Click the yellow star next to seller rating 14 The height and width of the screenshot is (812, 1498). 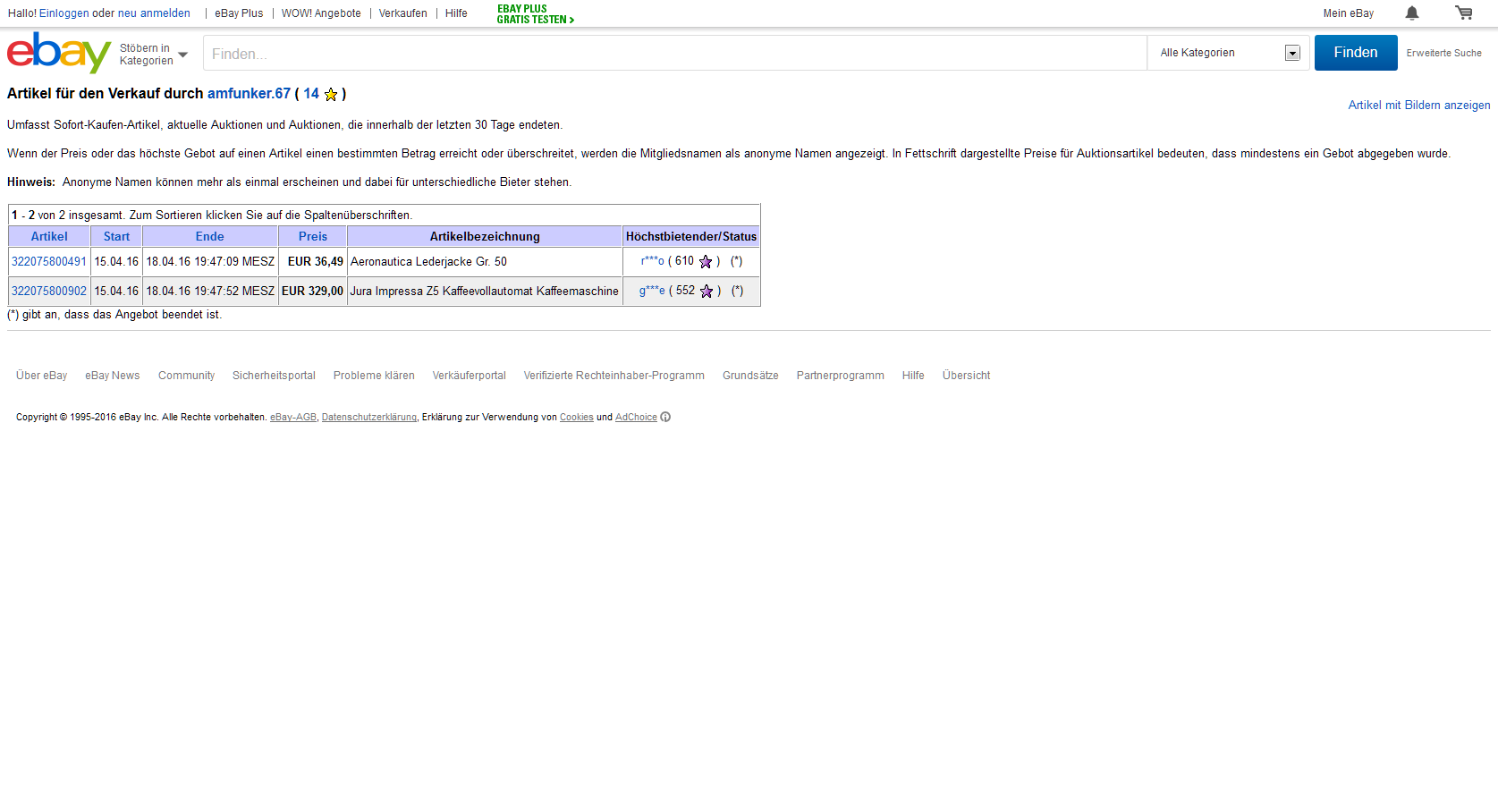331,94
